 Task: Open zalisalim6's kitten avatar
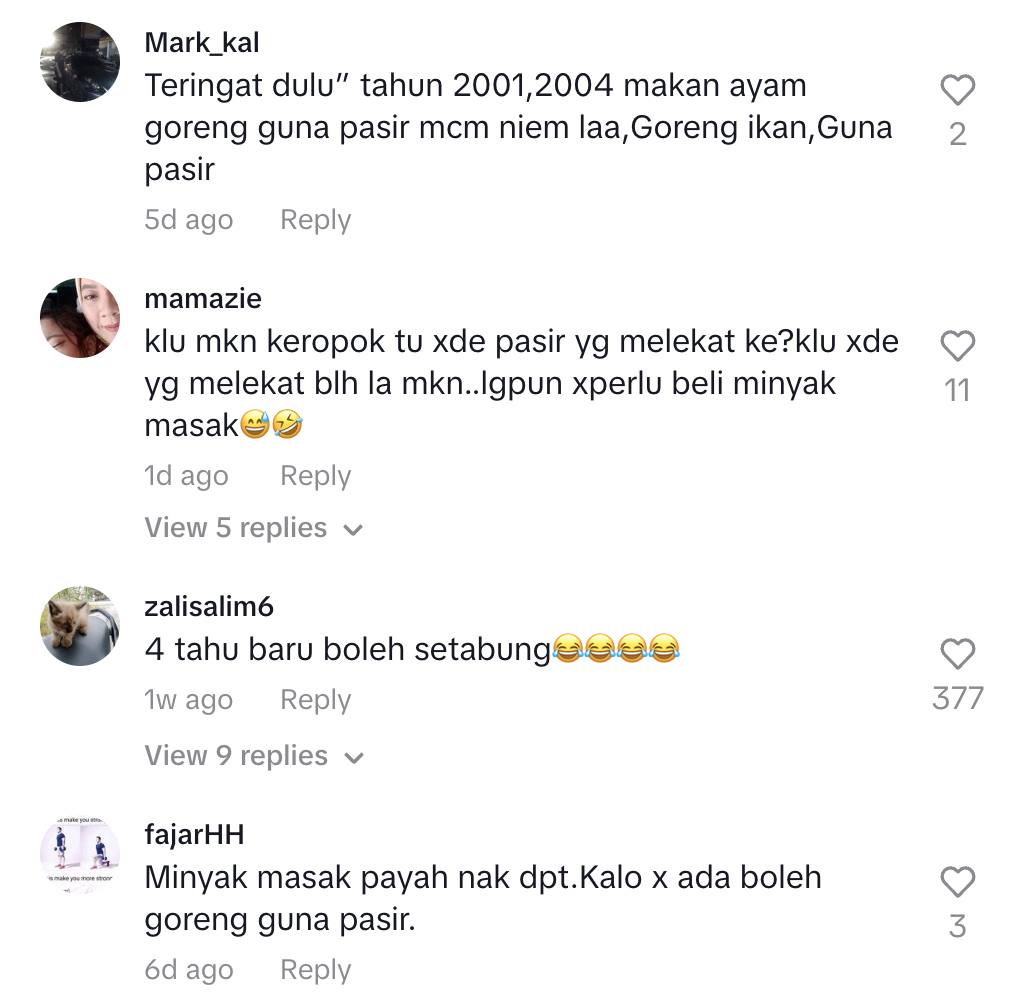pos(80,626)
